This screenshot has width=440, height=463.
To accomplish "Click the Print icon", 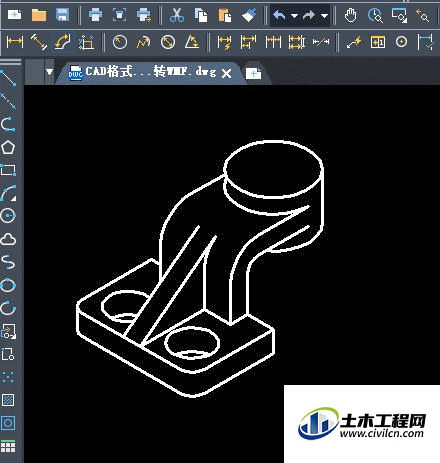I will click(95, 15).
